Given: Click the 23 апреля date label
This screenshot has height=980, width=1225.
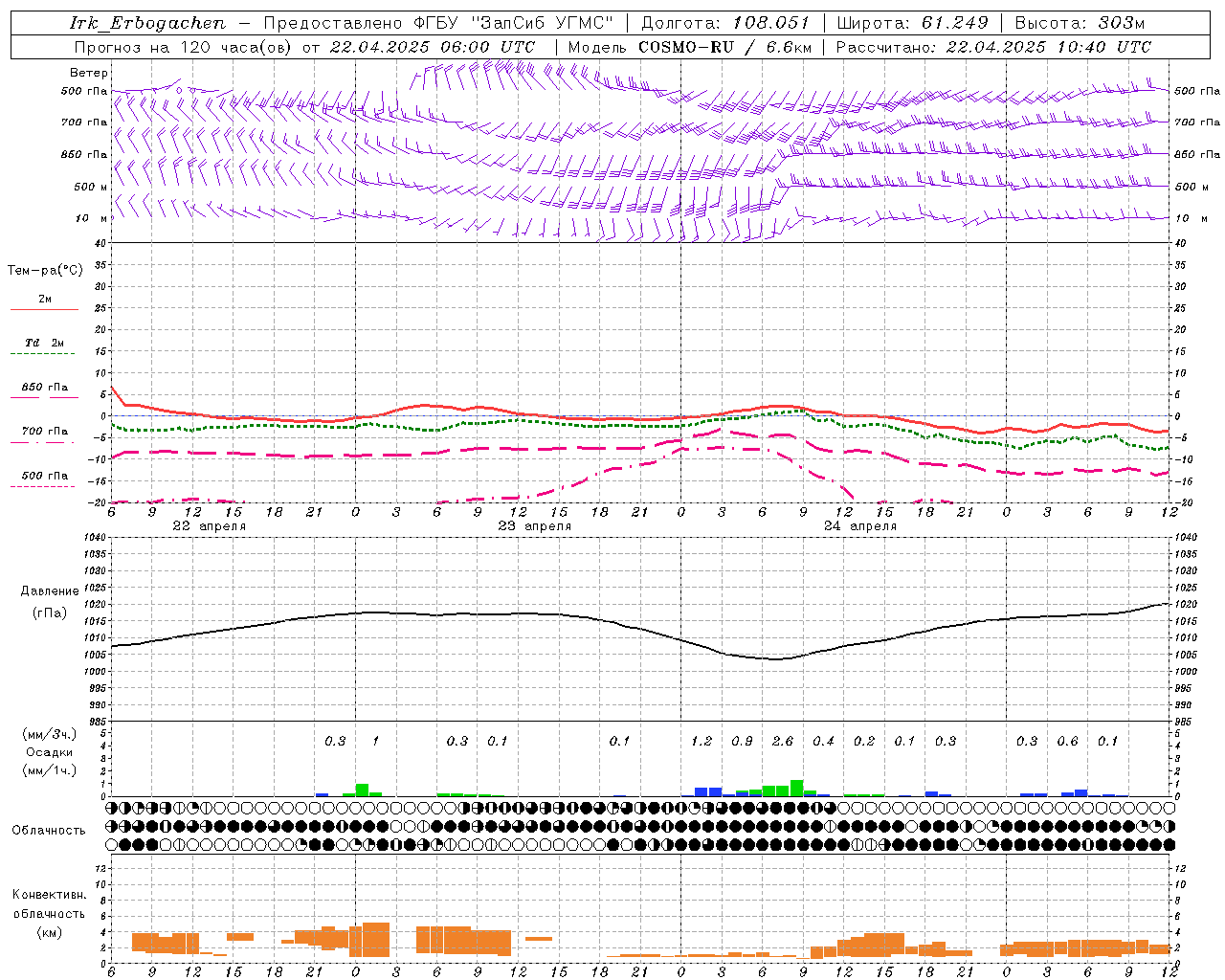Looking at the screenshot, I should point(534,526).
